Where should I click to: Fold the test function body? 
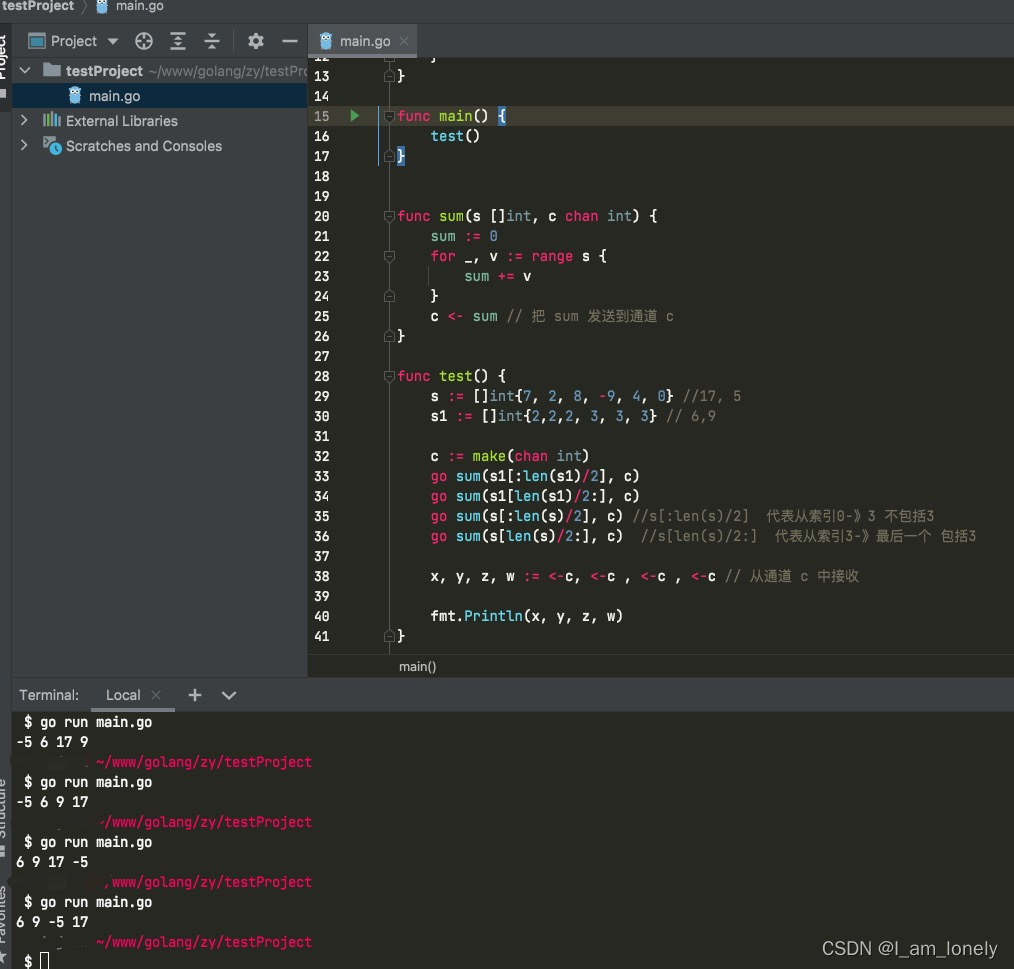[388, 376]
